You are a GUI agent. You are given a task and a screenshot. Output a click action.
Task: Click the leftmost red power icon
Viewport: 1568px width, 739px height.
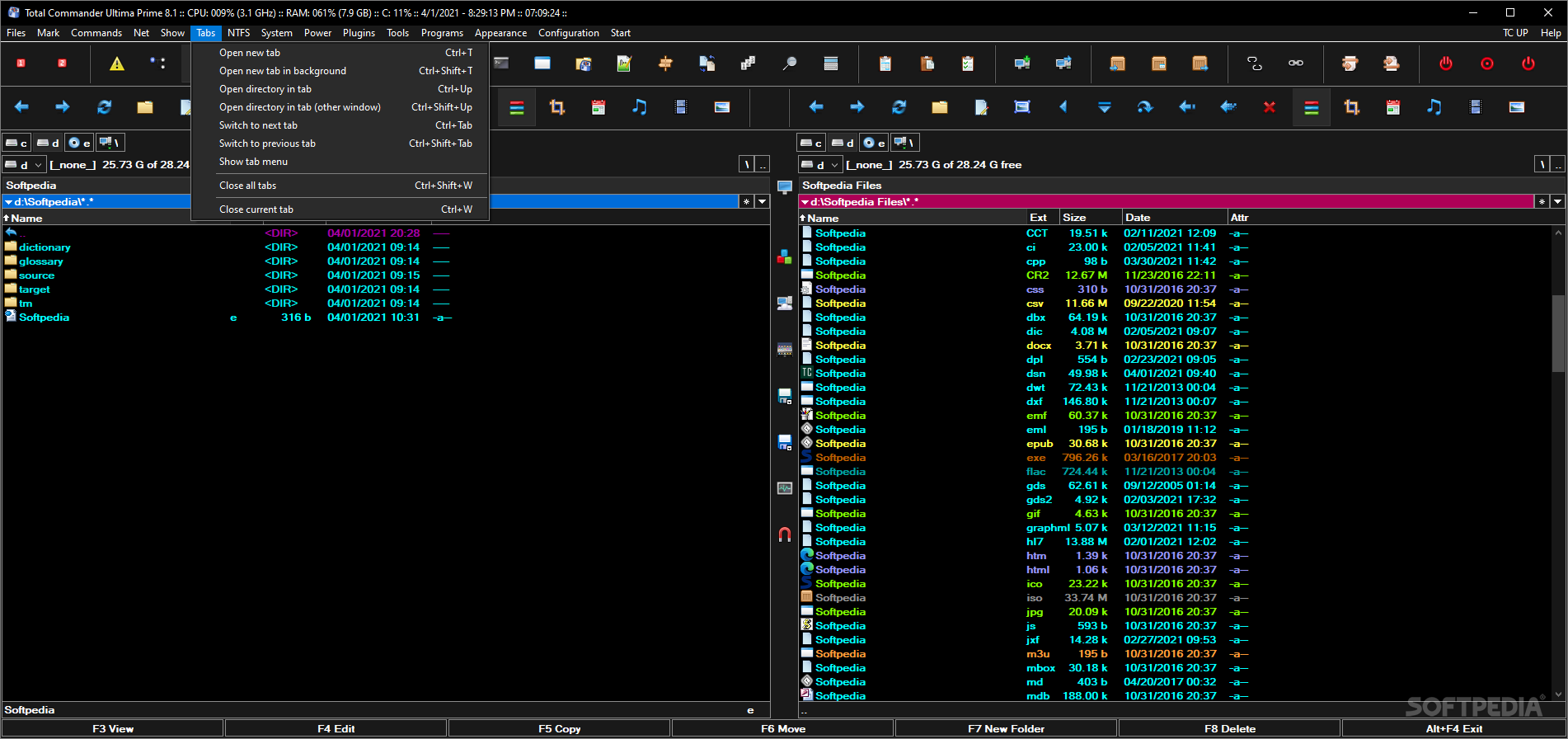(1446, 64)
